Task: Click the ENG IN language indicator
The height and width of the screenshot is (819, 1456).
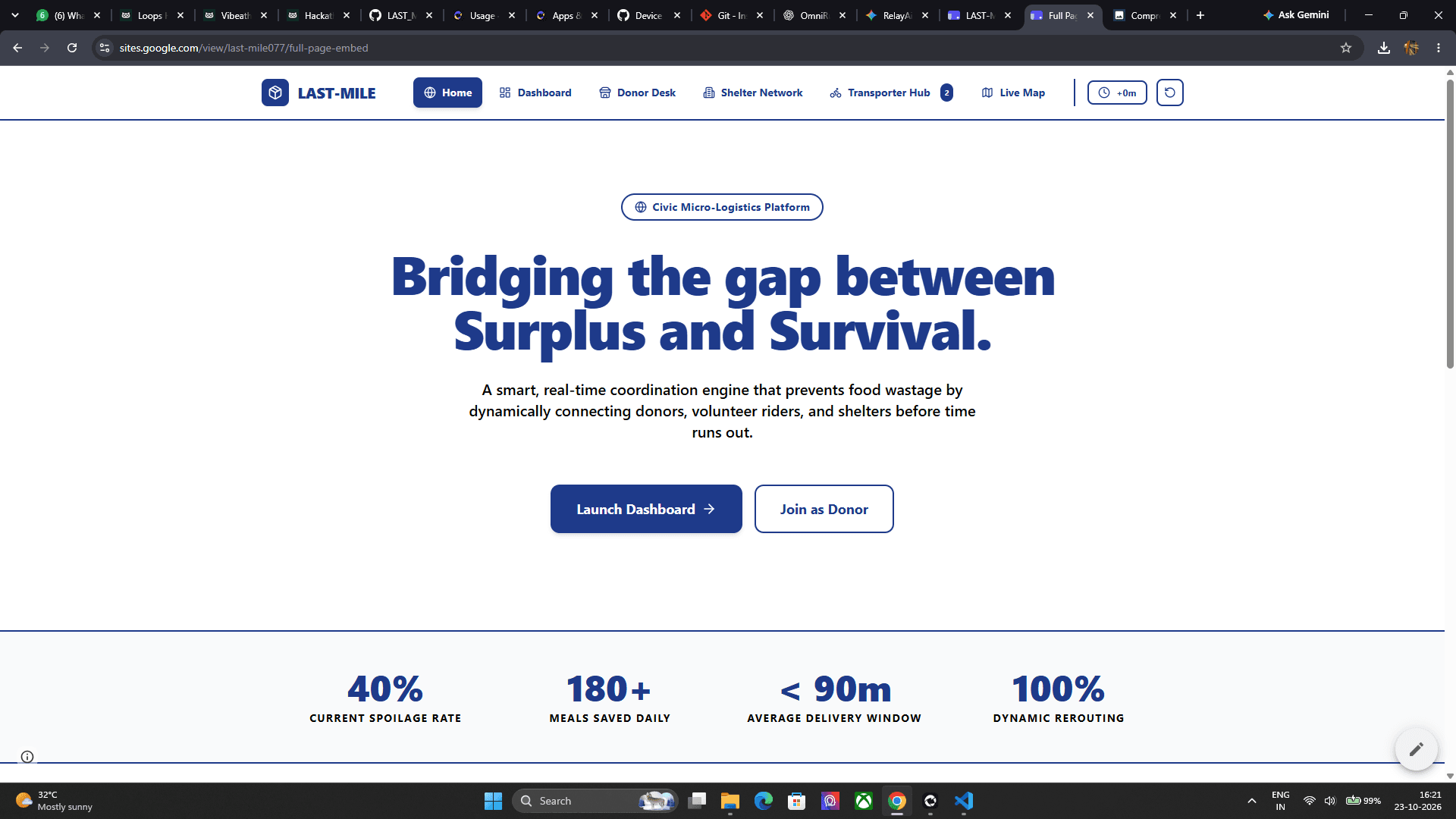Action: tap(1281, 801)
